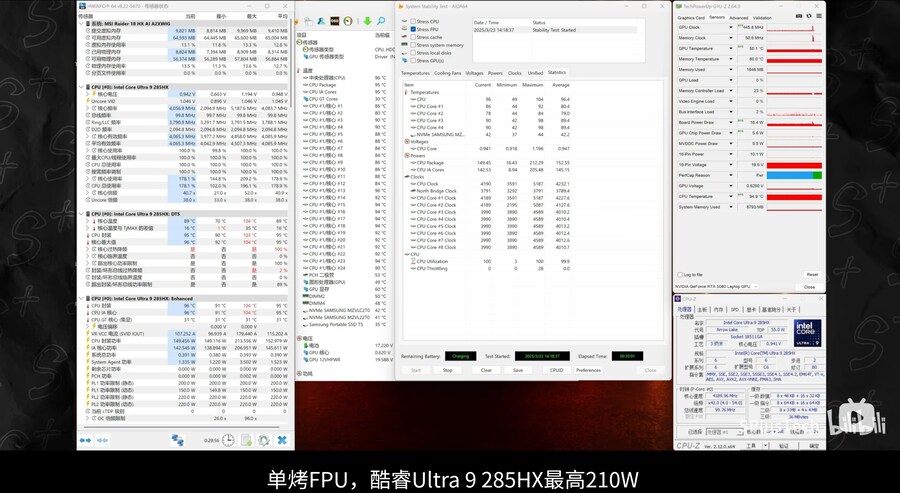Click AIDA64 flame icon in title bar

pyautogui.click(x=400, y=6)
